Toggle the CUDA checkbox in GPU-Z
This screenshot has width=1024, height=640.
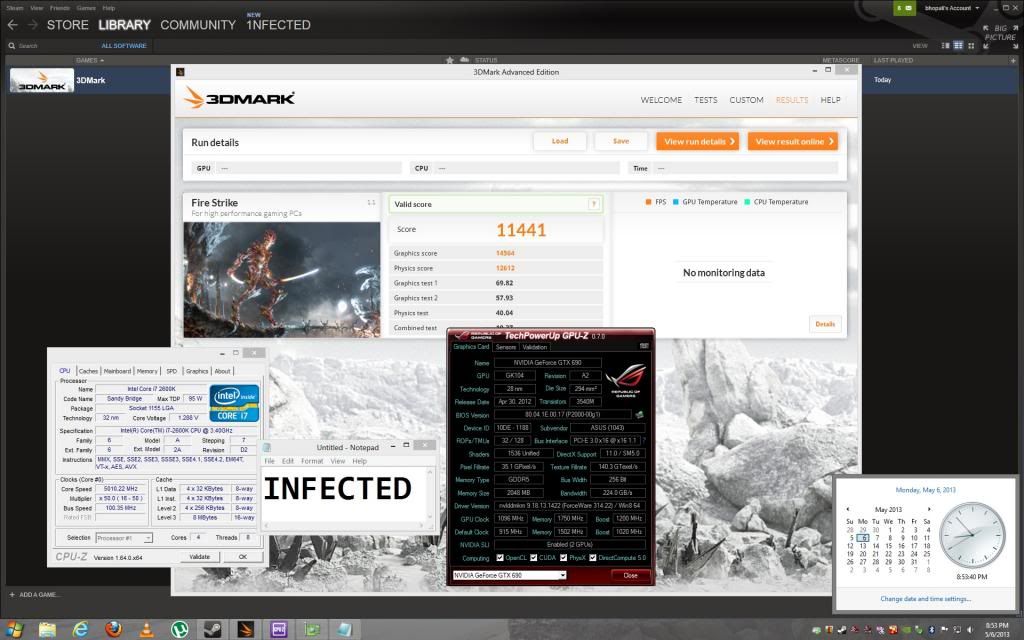coord(534,558)
